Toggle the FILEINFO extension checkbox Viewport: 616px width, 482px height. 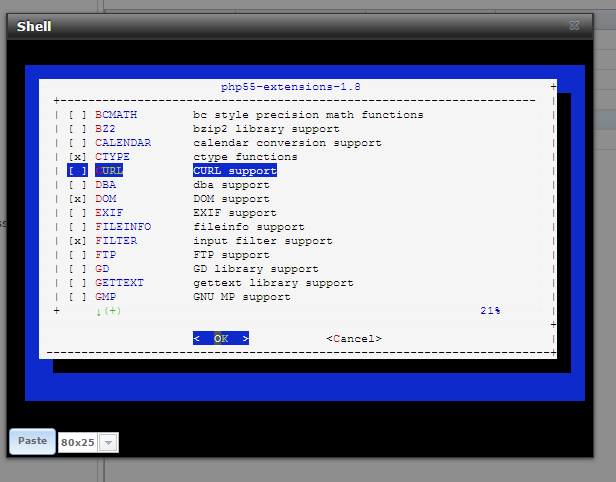tap(77, 227)
